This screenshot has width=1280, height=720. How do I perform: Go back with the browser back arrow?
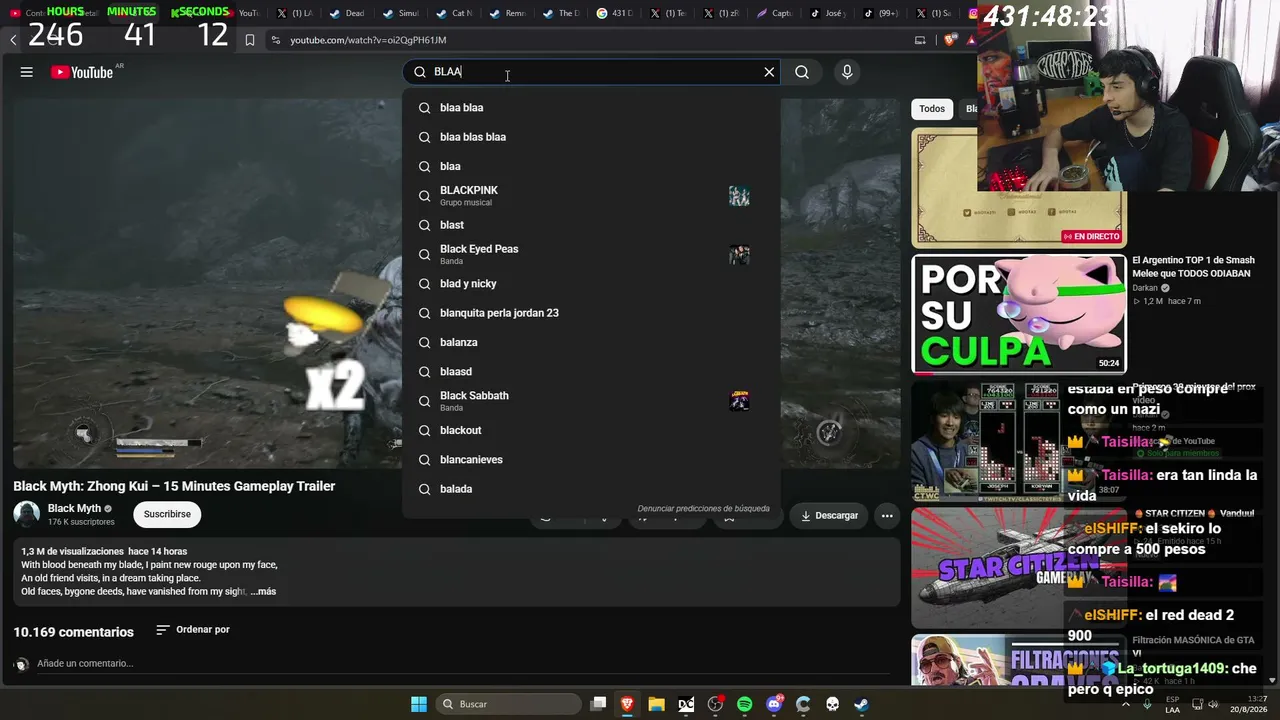13,40
